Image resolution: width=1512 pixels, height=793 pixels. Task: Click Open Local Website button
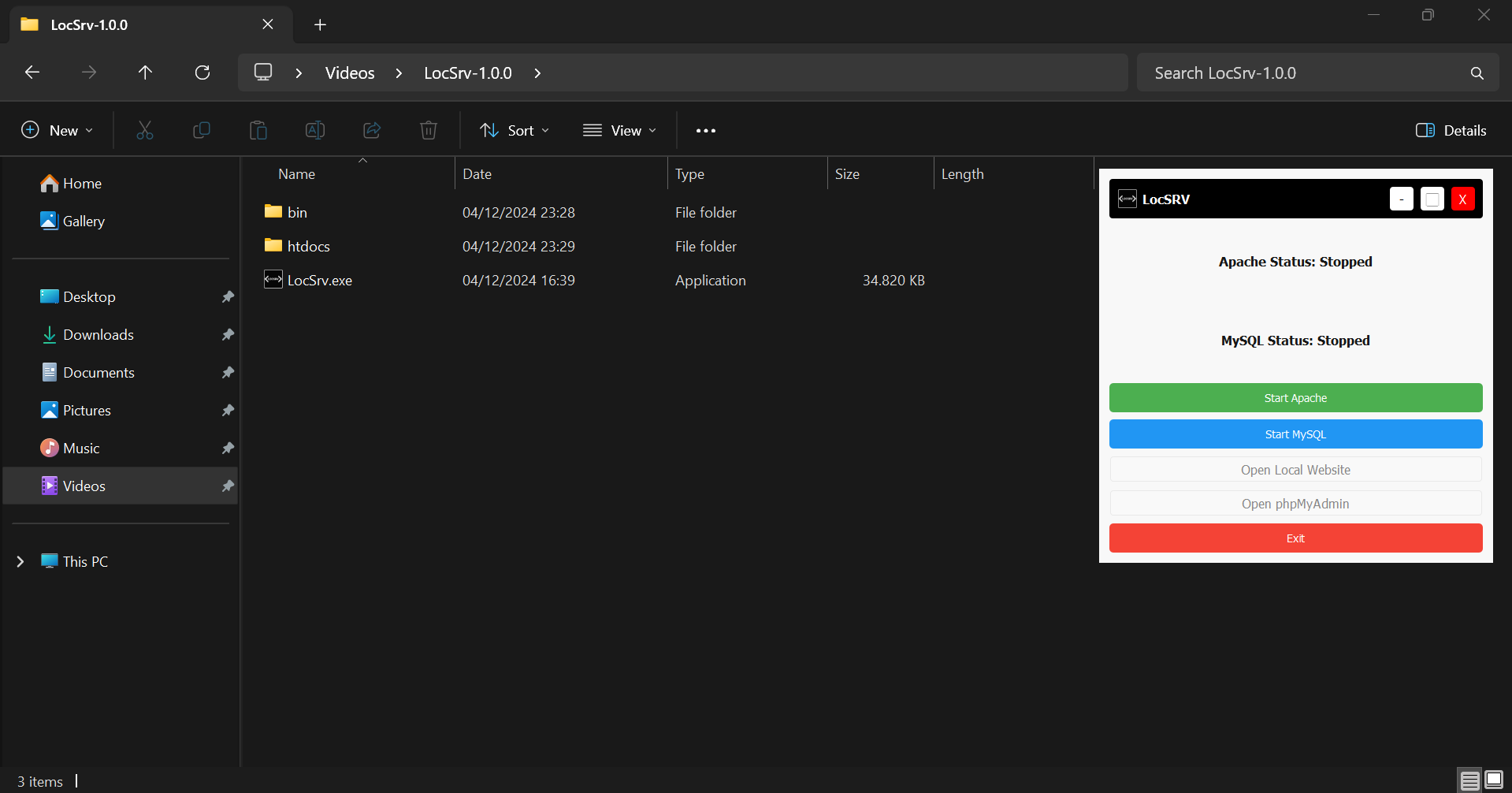[1295, 470]
